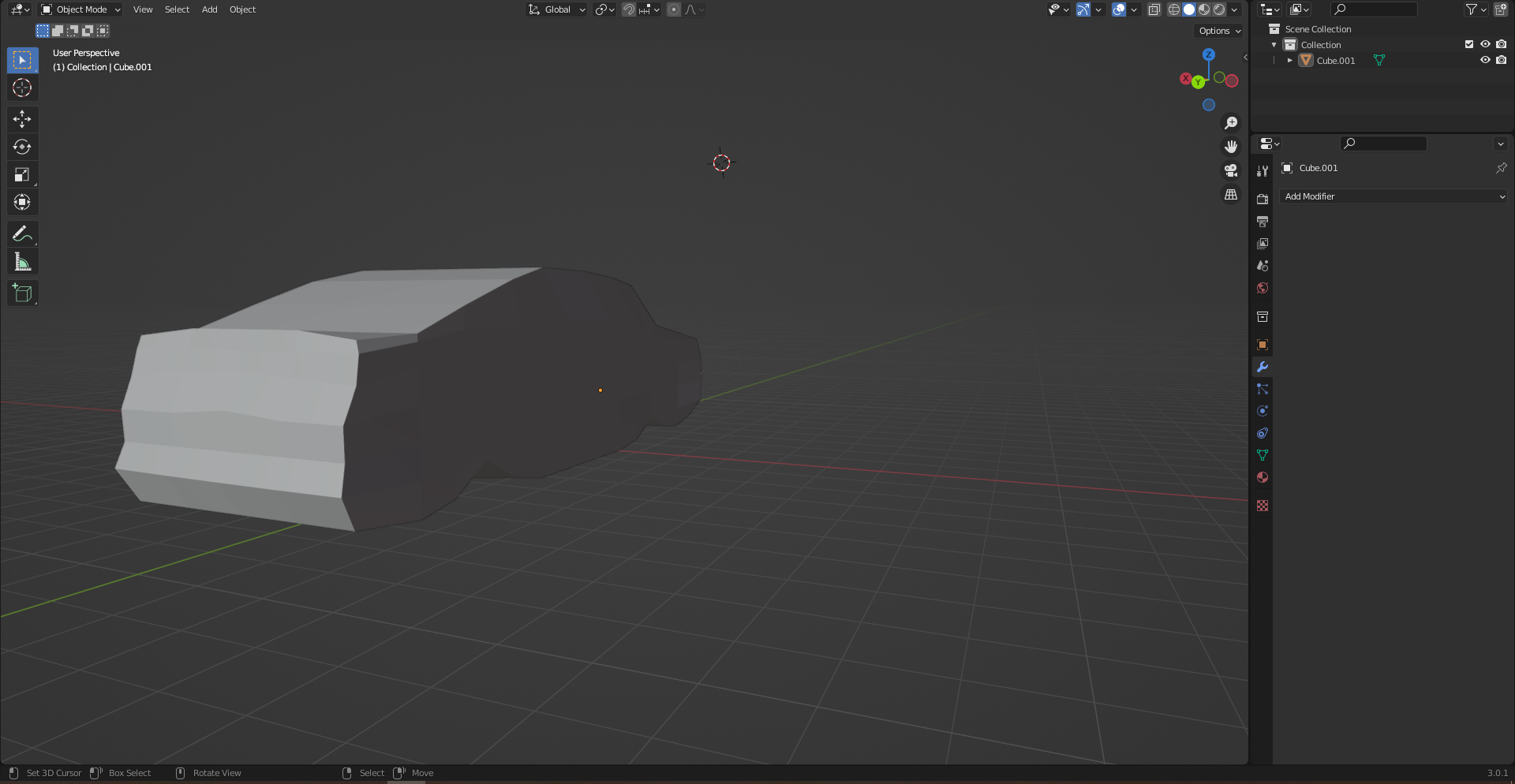This screenshot has height=784, width=1515.
Task: Pick the Transform tool
Action: 22,202
